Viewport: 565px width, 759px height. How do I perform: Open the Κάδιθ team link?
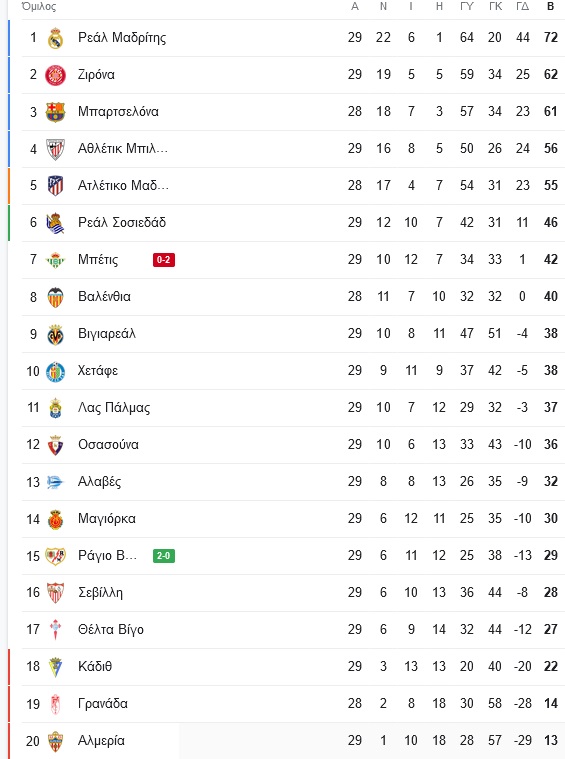95,667
